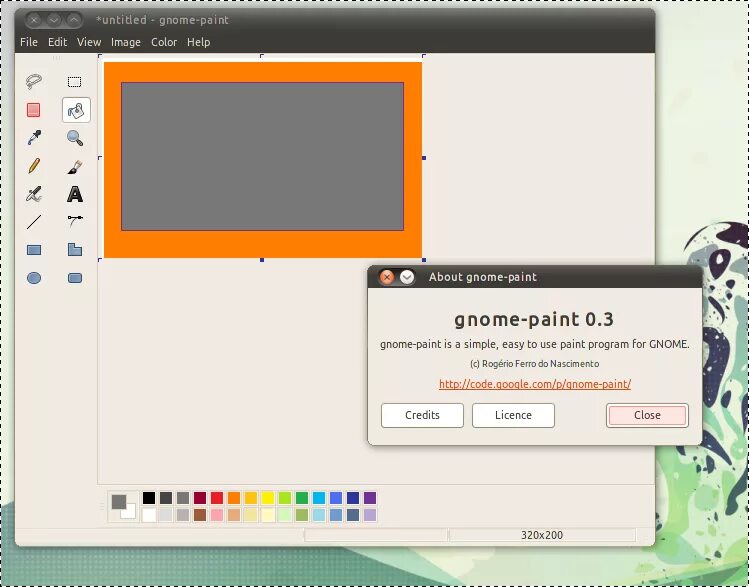
Task: Select the curve drawing tool
Action: tap(75, 221)
